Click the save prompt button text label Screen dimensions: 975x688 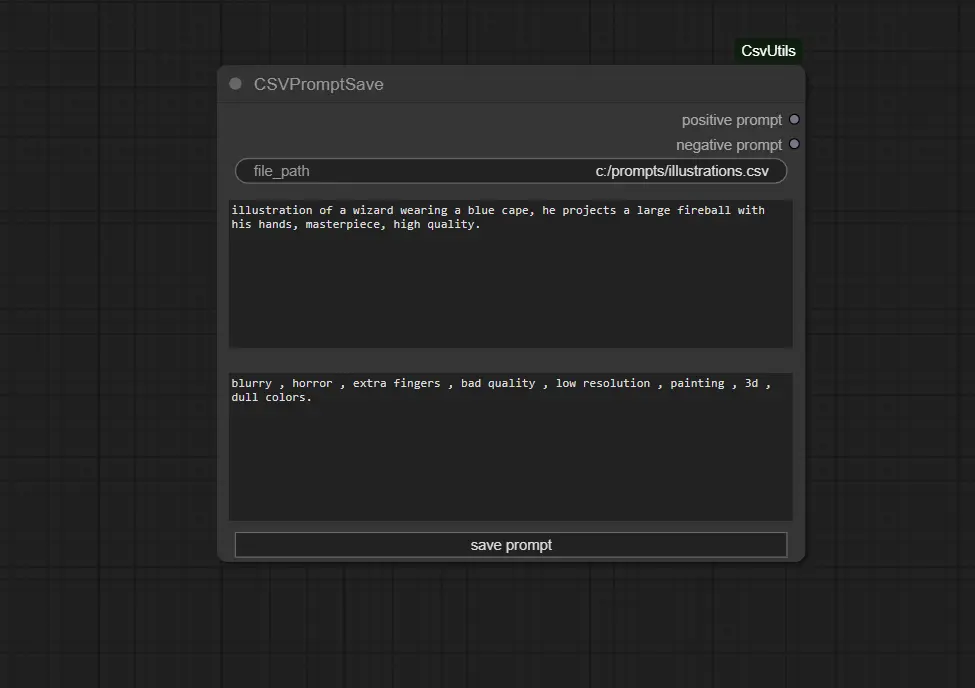click(x=511, y=544)
